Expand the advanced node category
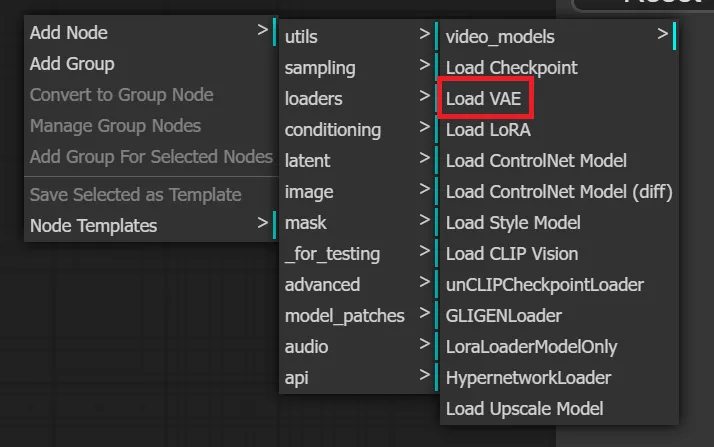 pos(356,285)
